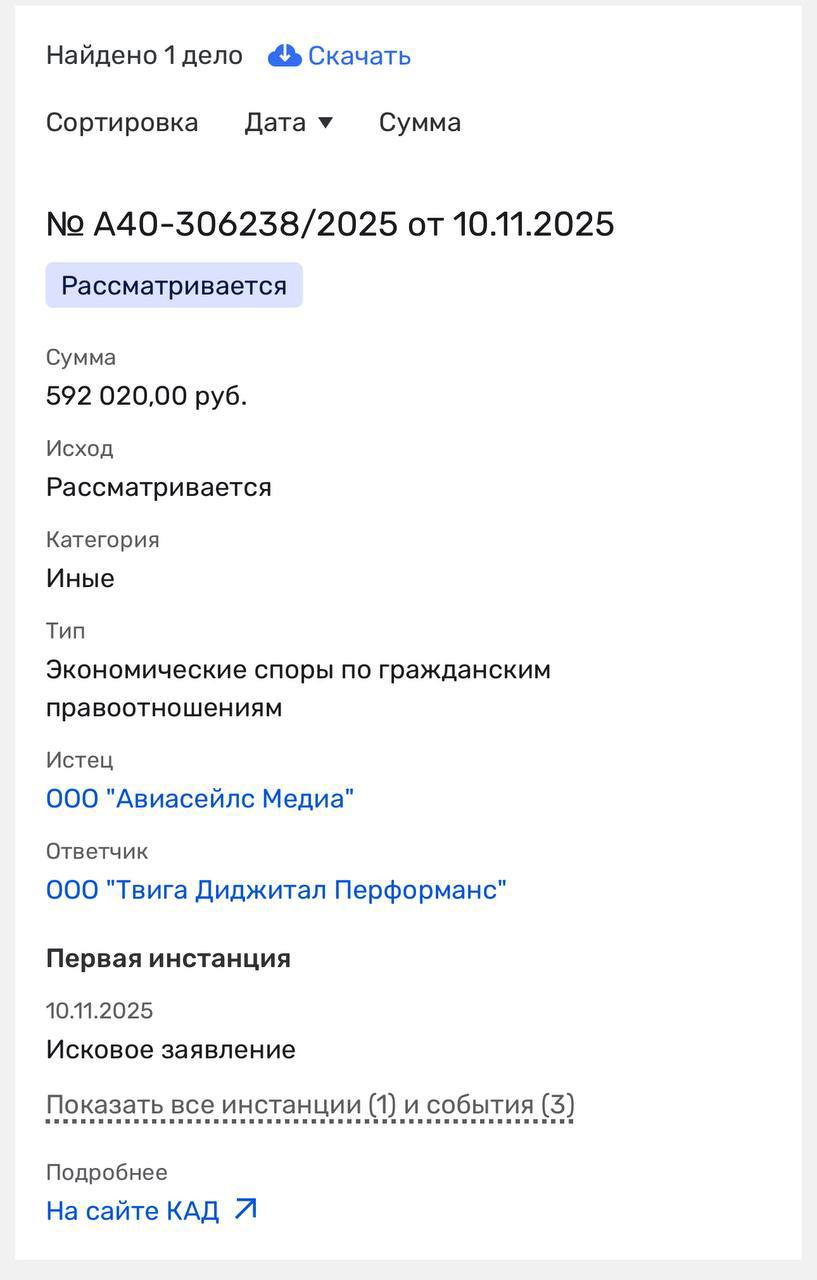
Task: Open the "Дата" sort option
Action: pyautogui.click(x=275, y=123)
